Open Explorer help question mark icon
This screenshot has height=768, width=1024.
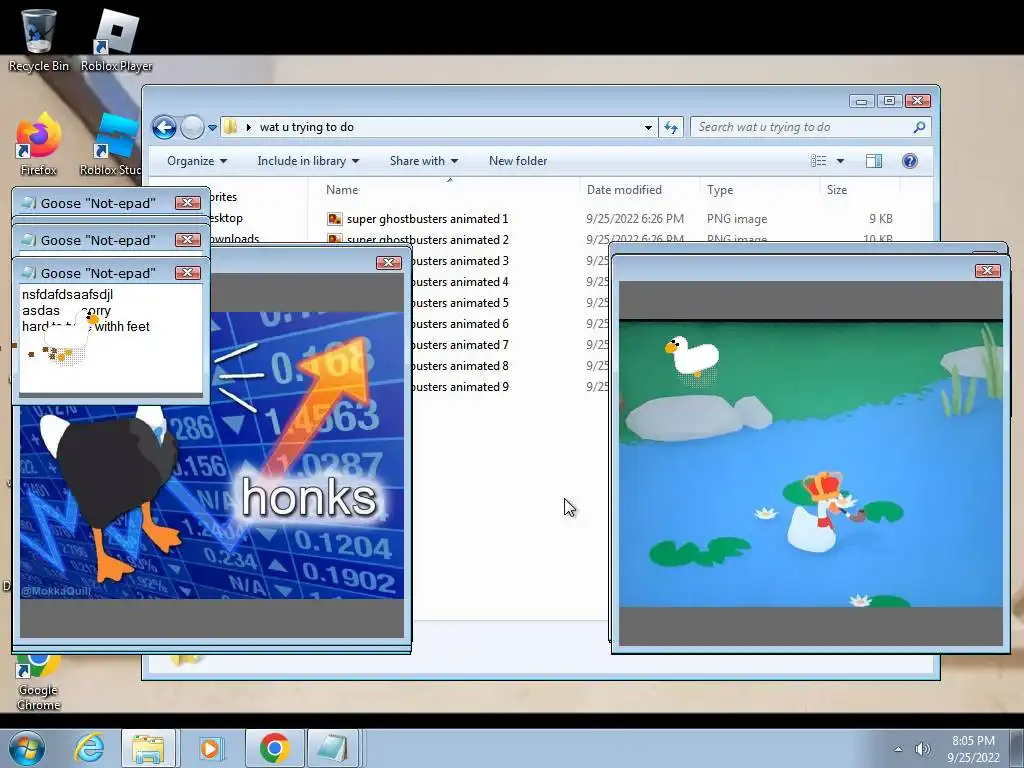(x=910, y=161)
